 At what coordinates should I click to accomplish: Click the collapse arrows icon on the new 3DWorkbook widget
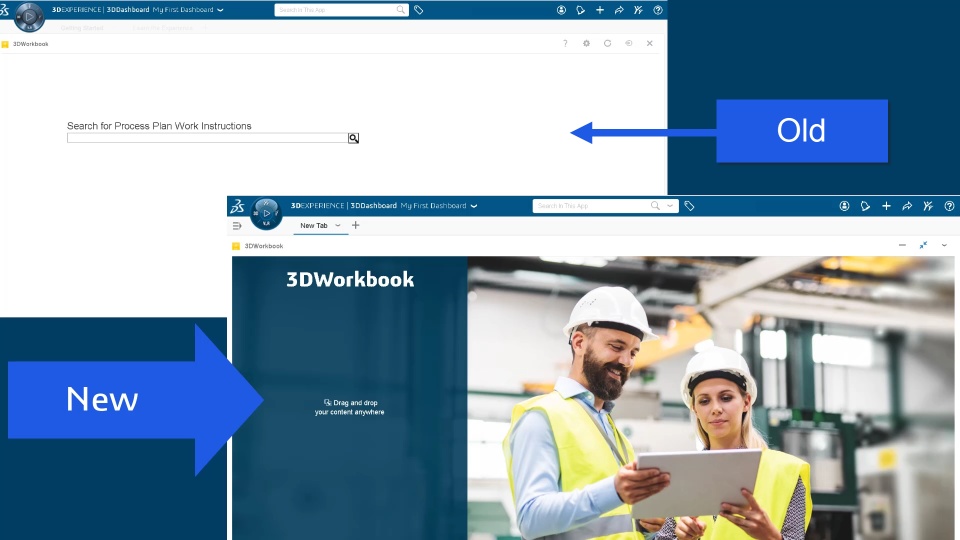[923, 245]
